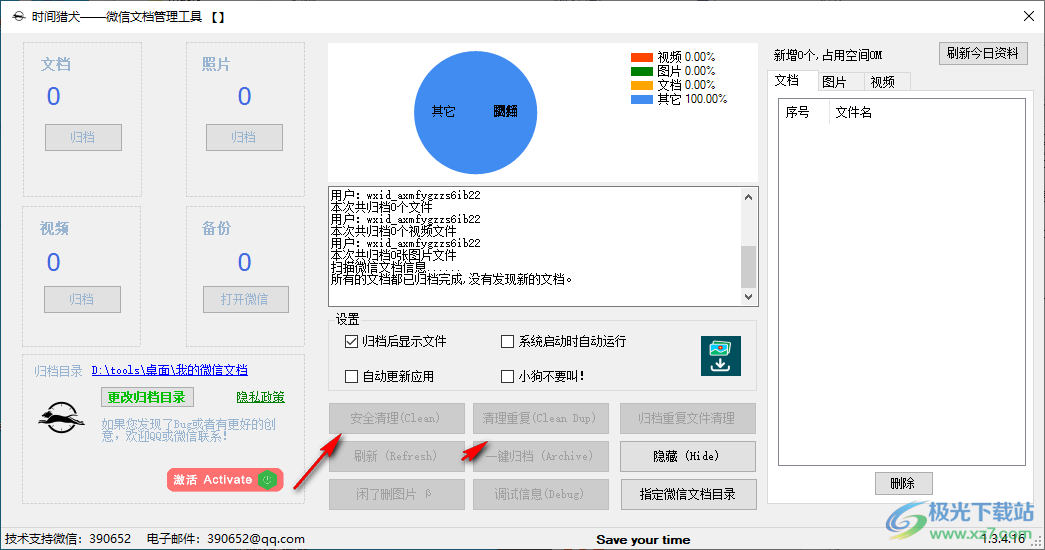Click the 调试信息(Debug) button
This screenshot has width=1045, height=550.
(540, 494)
